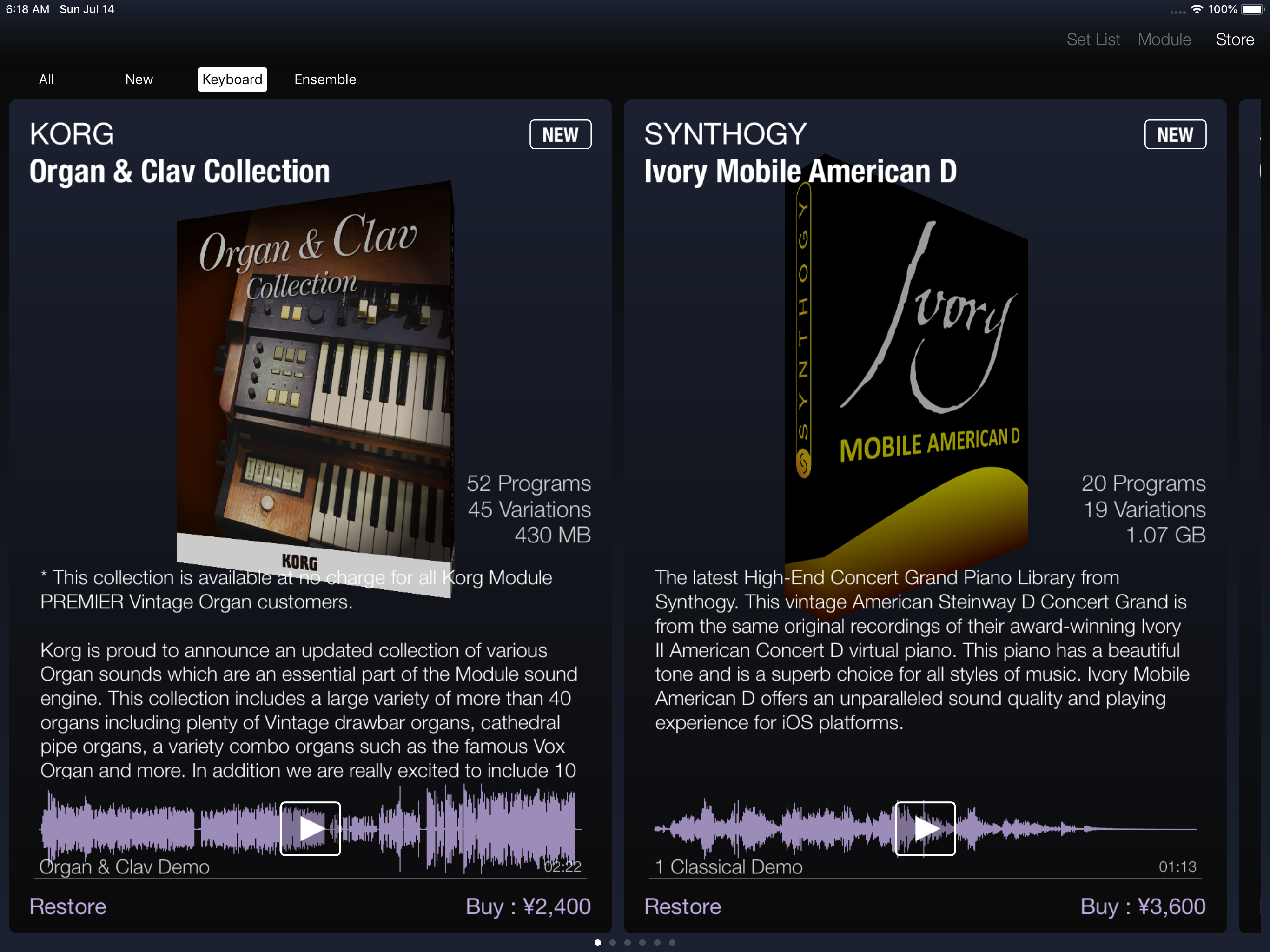Click the battery status icon

pyautogui.click(x=1252, y=9)
